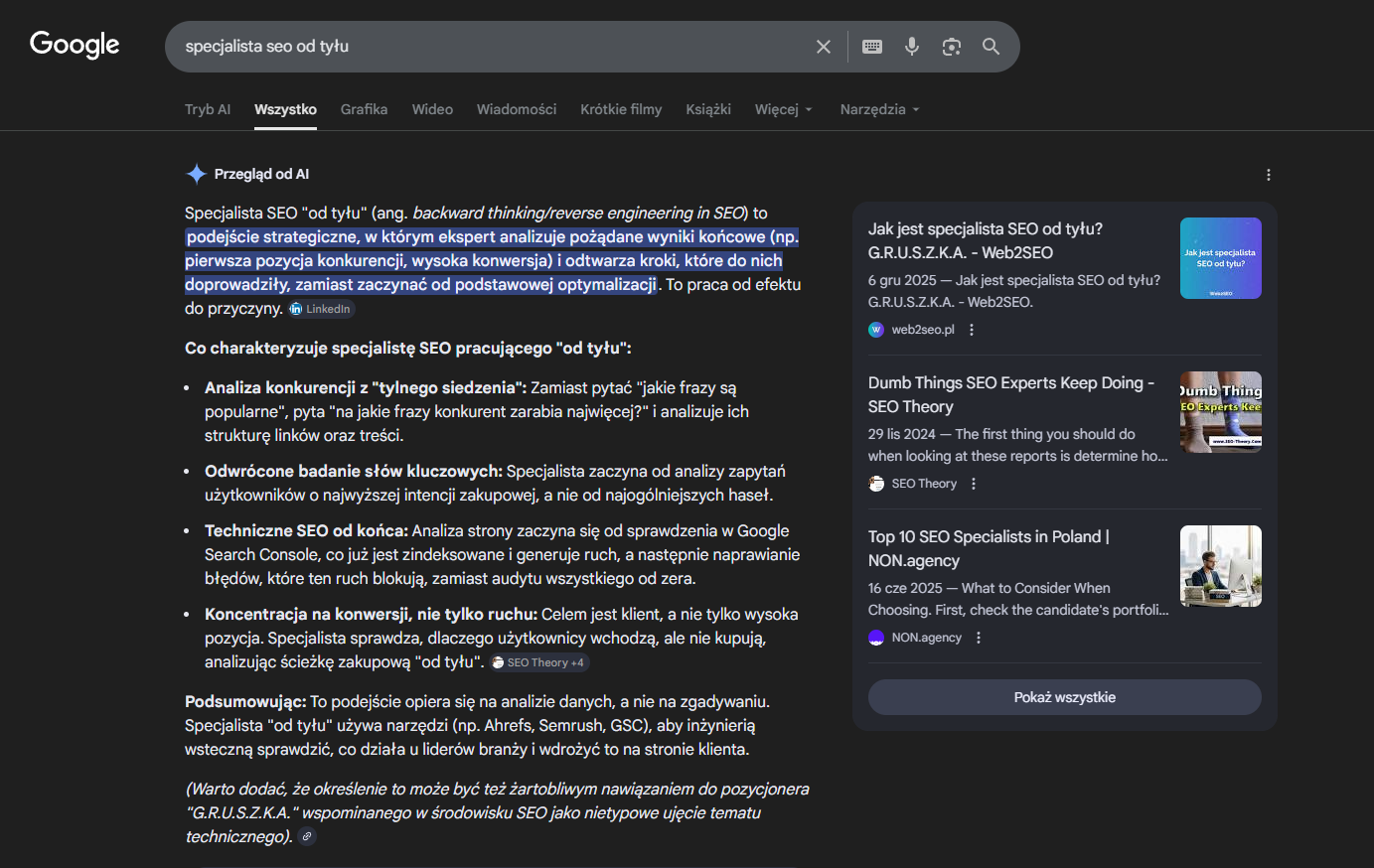1374x868 pixels.
Task: Open options for the NON.agency result
Action: (978, 637)
